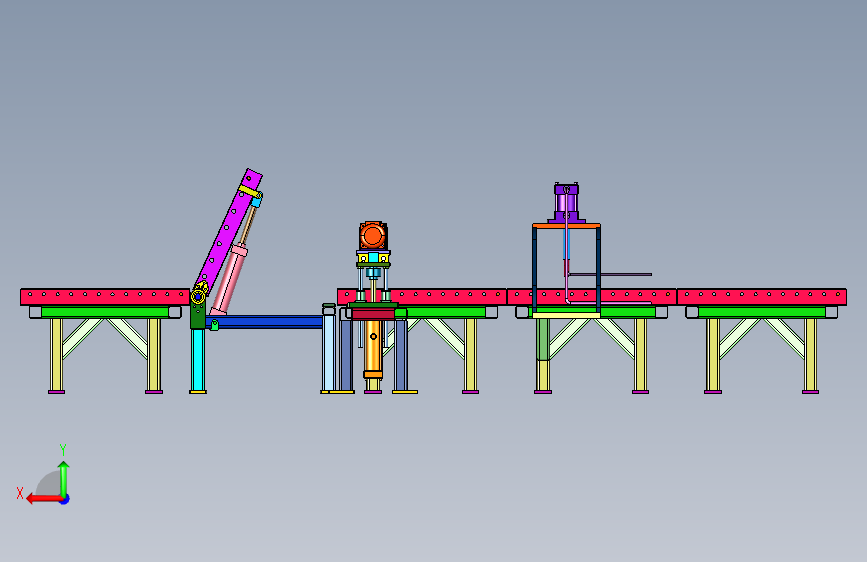The image size is (867, 562).
Task: Select the green beam under the leftmost conveyor
Action: pos(105,313)
